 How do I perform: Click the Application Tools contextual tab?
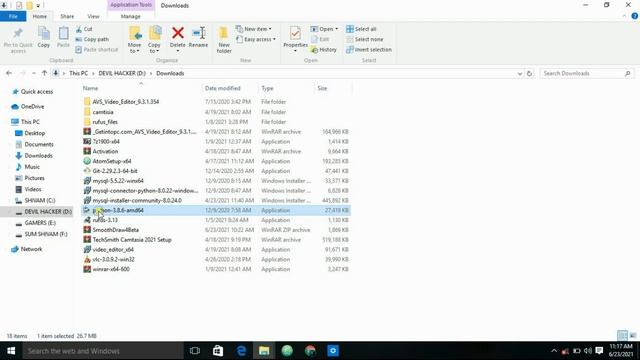[131, 5]
